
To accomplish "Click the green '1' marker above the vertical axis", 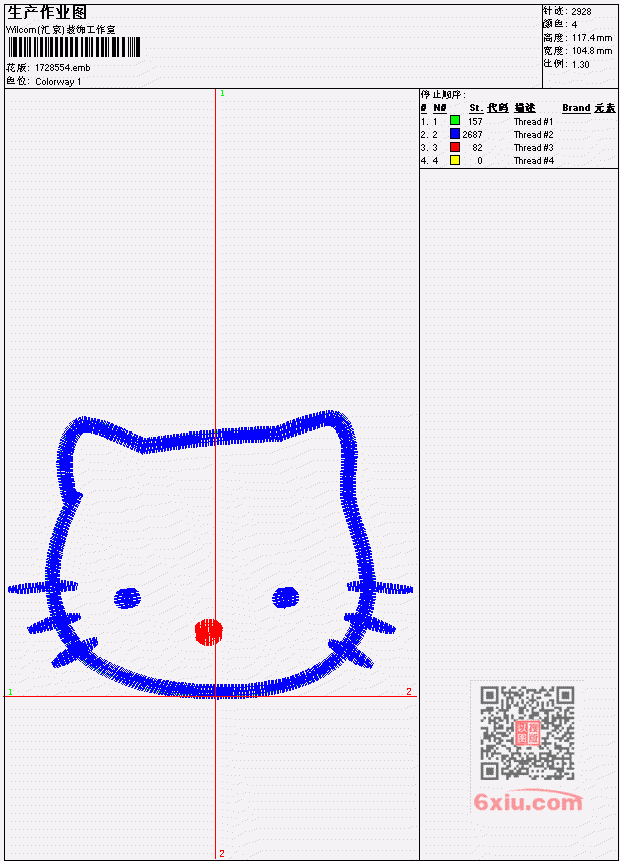I will point(222,93).
